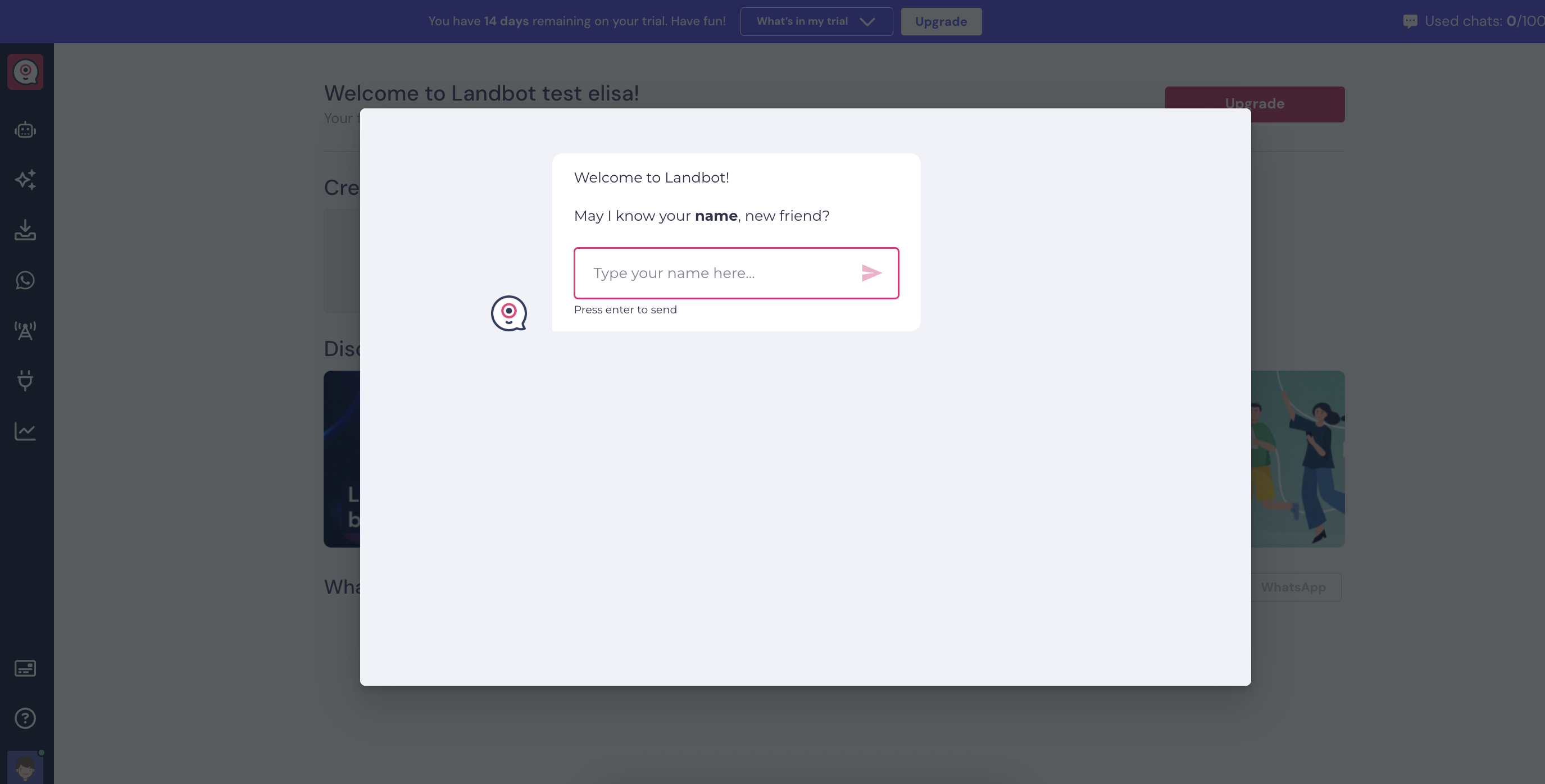Click the send arrow in name field
The image size is (1545, 784).
point(871,273)
